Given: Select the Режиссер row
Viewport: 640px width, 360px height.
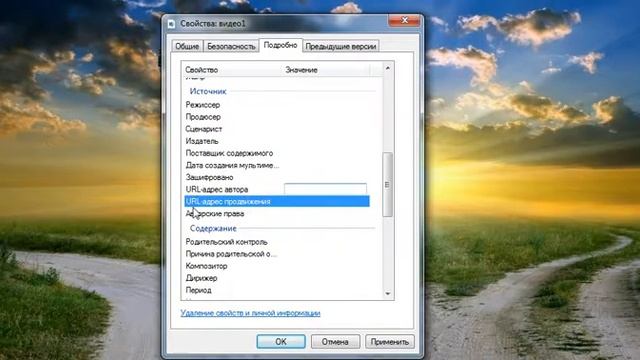Looking at the screenshot, I should (x=277, y=105).
